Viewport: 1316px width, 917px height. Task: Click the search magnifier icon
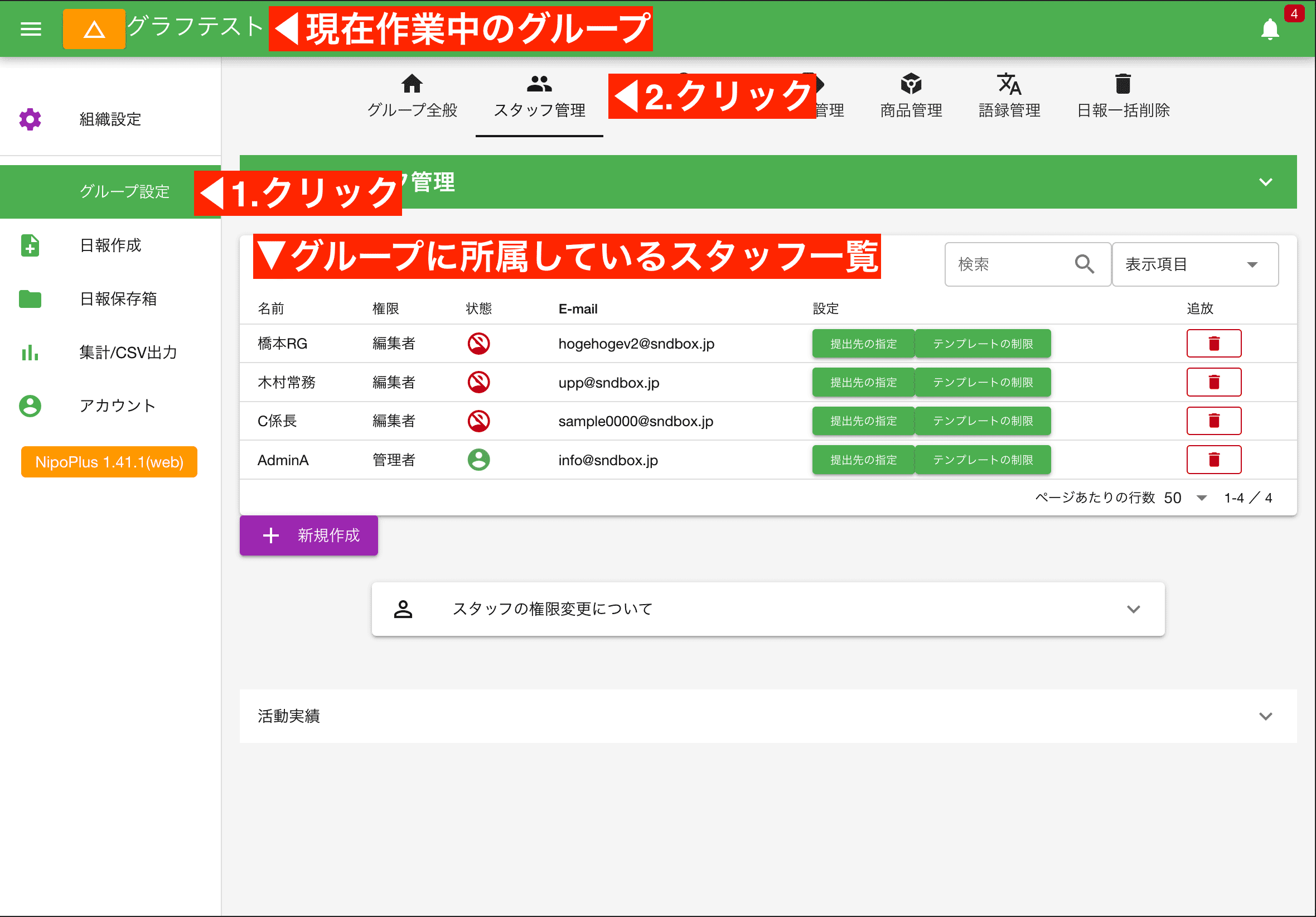pyautogui.click(x=1085, y=264)
